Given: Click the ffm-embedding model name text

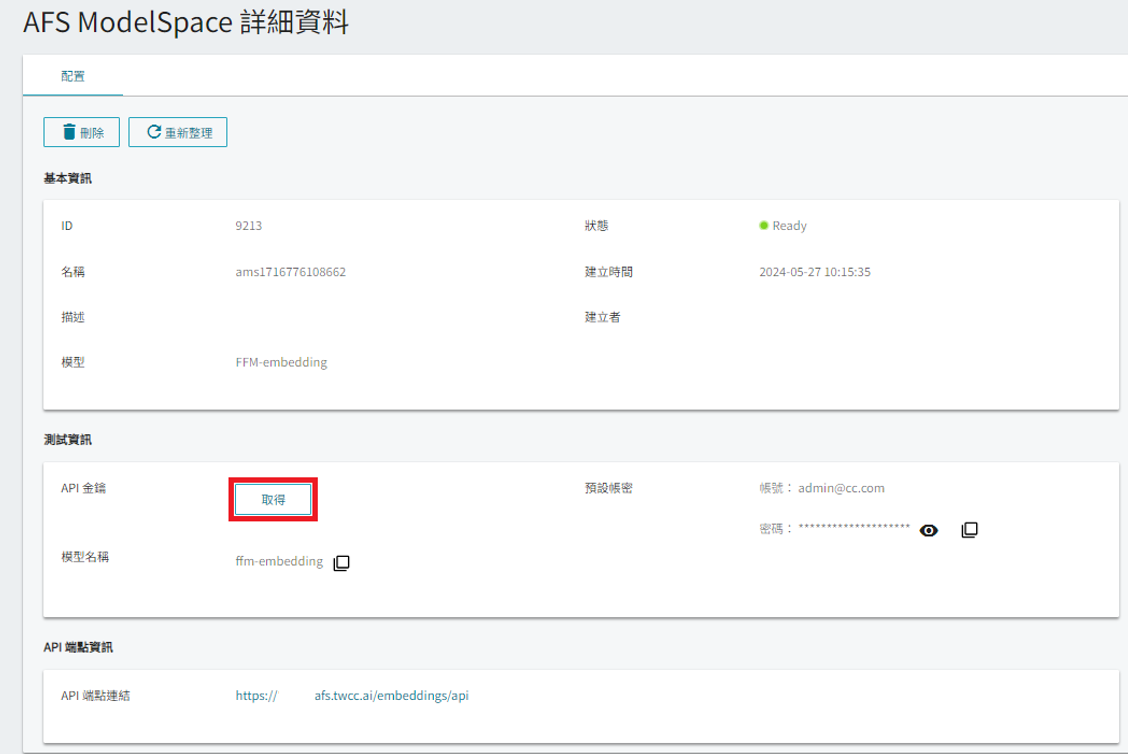Looking at the screenshot, I should [x=279, y=561].
